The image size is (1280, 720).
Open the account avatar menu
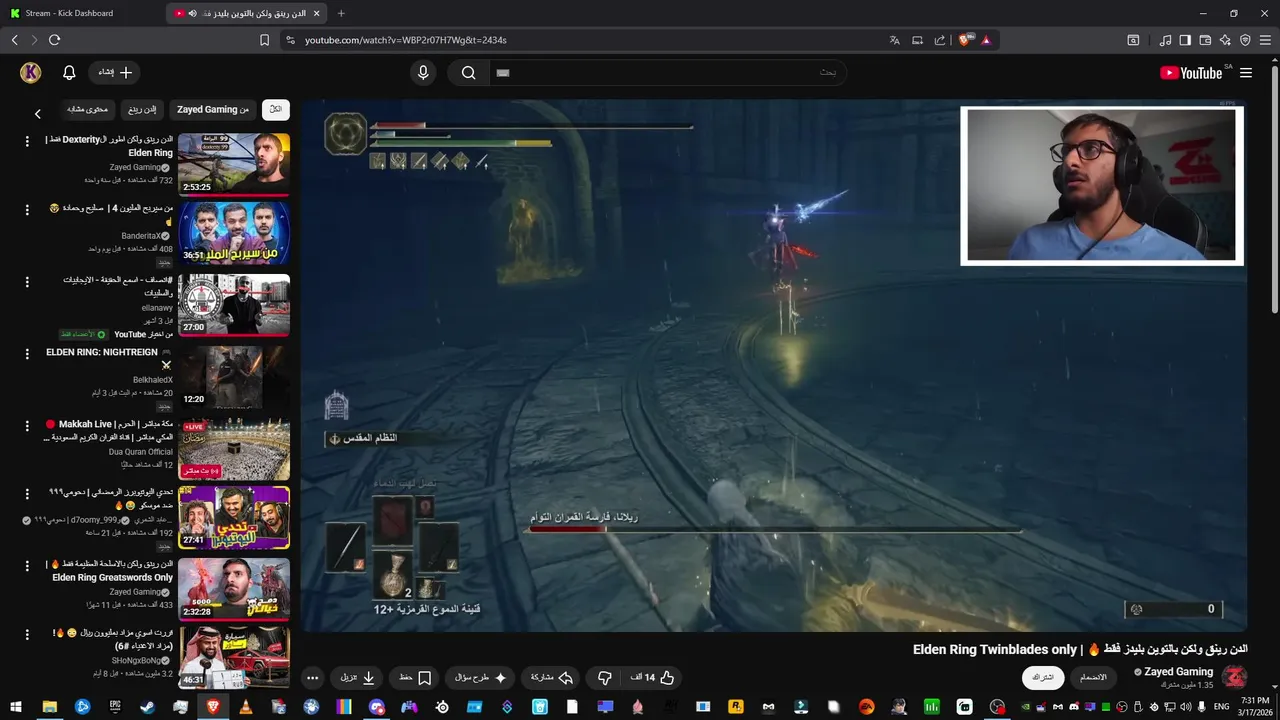[30, 72]
